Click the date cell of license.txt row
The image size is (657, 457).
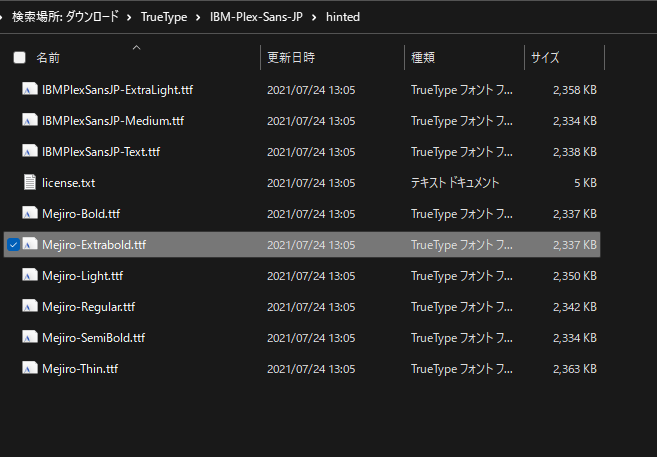(311, 183)
